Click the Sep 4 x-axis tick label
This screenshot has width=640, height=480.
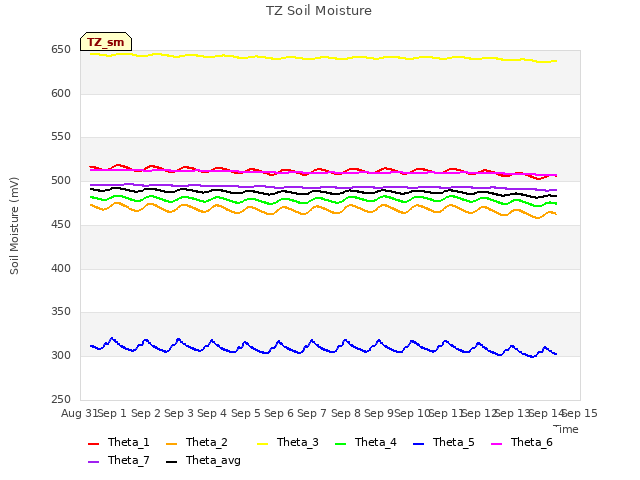point(212,413)
